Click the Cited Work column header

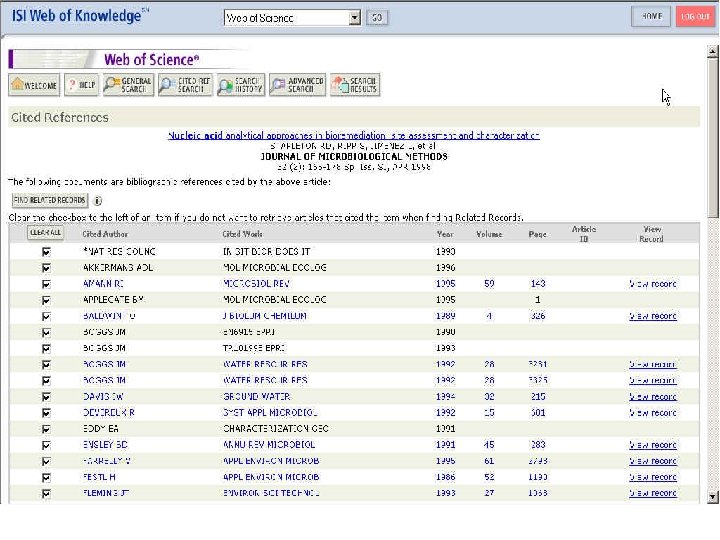[242, 234]
